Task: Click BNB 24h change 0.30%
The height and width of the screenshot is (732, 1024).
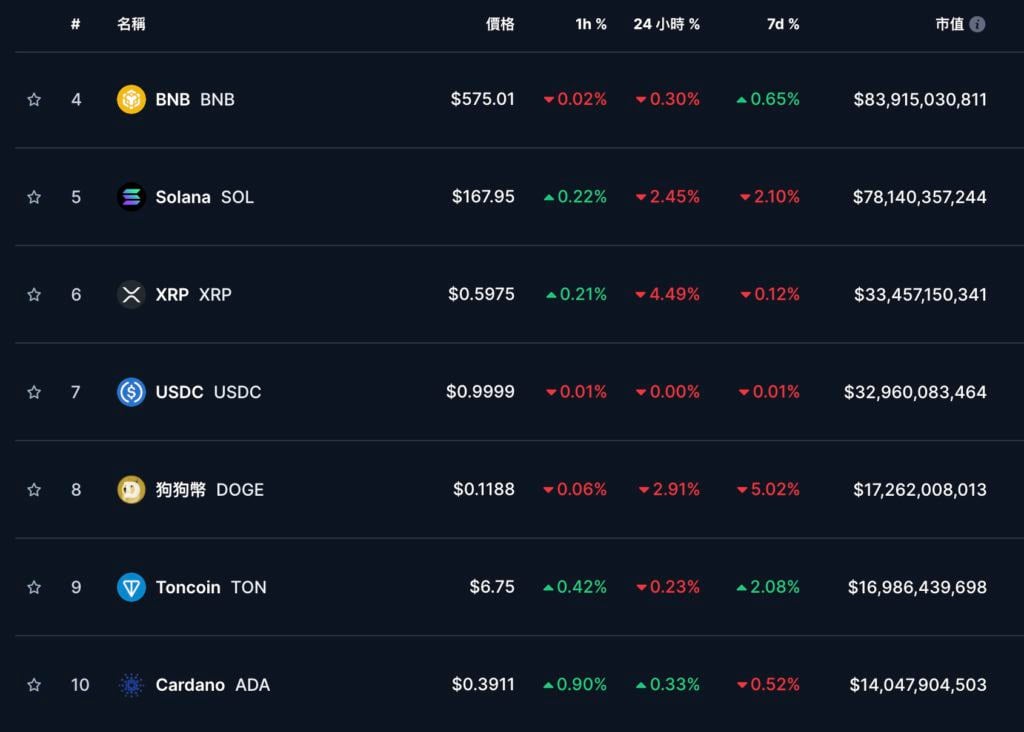Action: pyautogui.click(x=667, y=99)
